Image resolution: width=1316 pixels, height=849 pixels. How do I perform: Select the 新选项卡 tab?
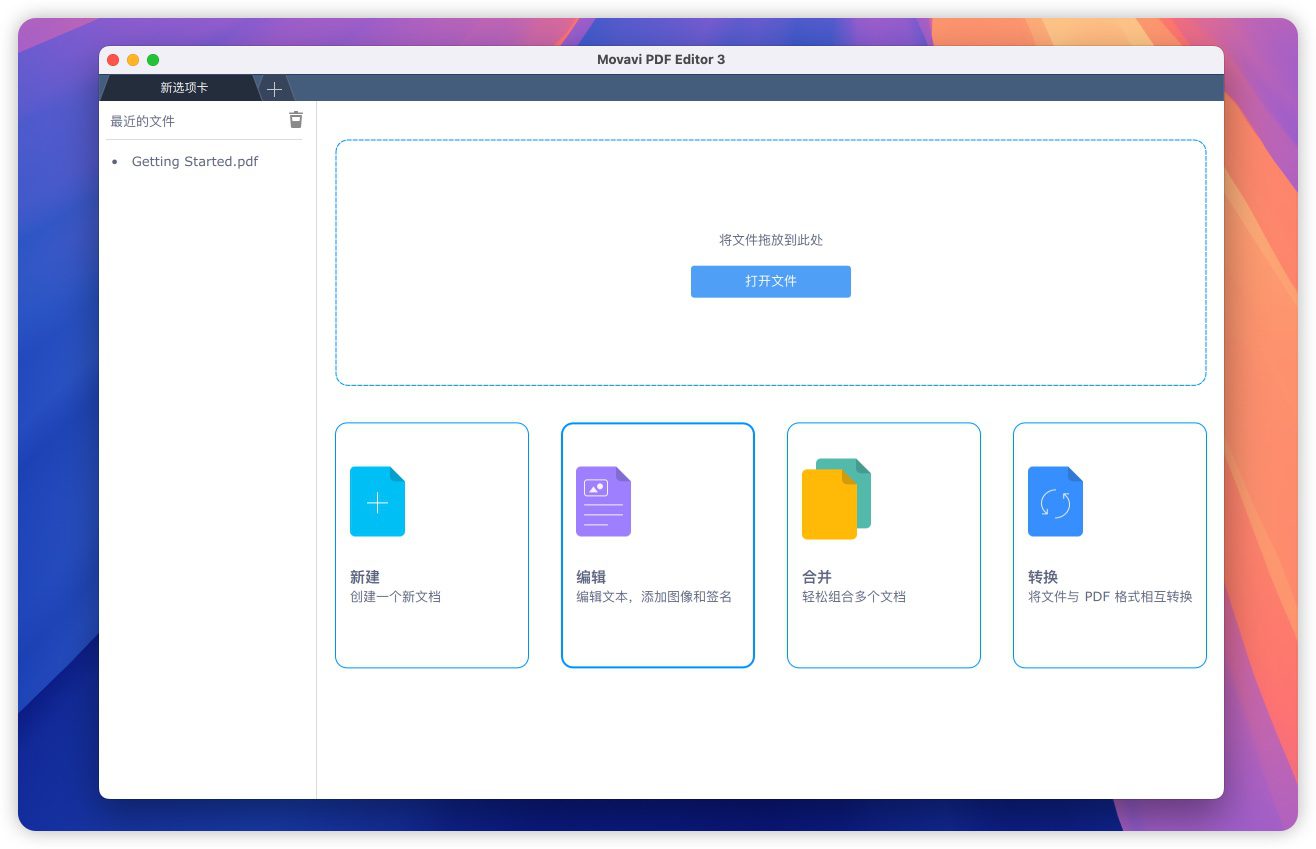(x=184, y=88)
